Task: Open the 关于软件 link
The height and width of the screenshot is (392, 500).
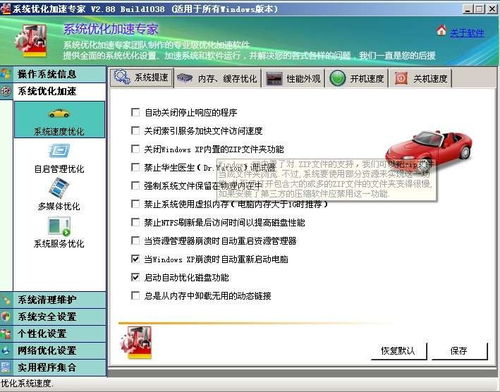Action: pos(467,33)
